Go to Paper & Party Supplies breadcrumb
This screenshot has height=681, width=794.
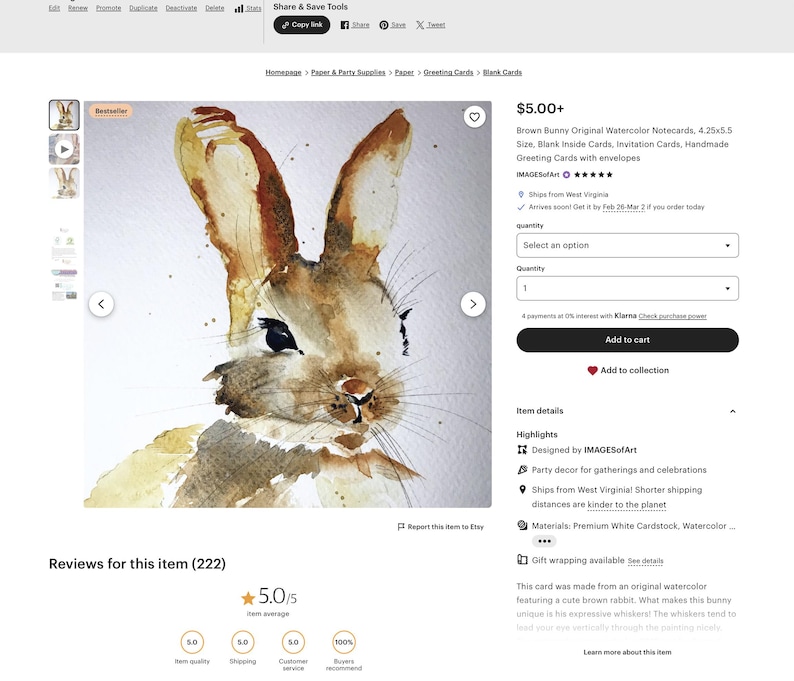348,72
